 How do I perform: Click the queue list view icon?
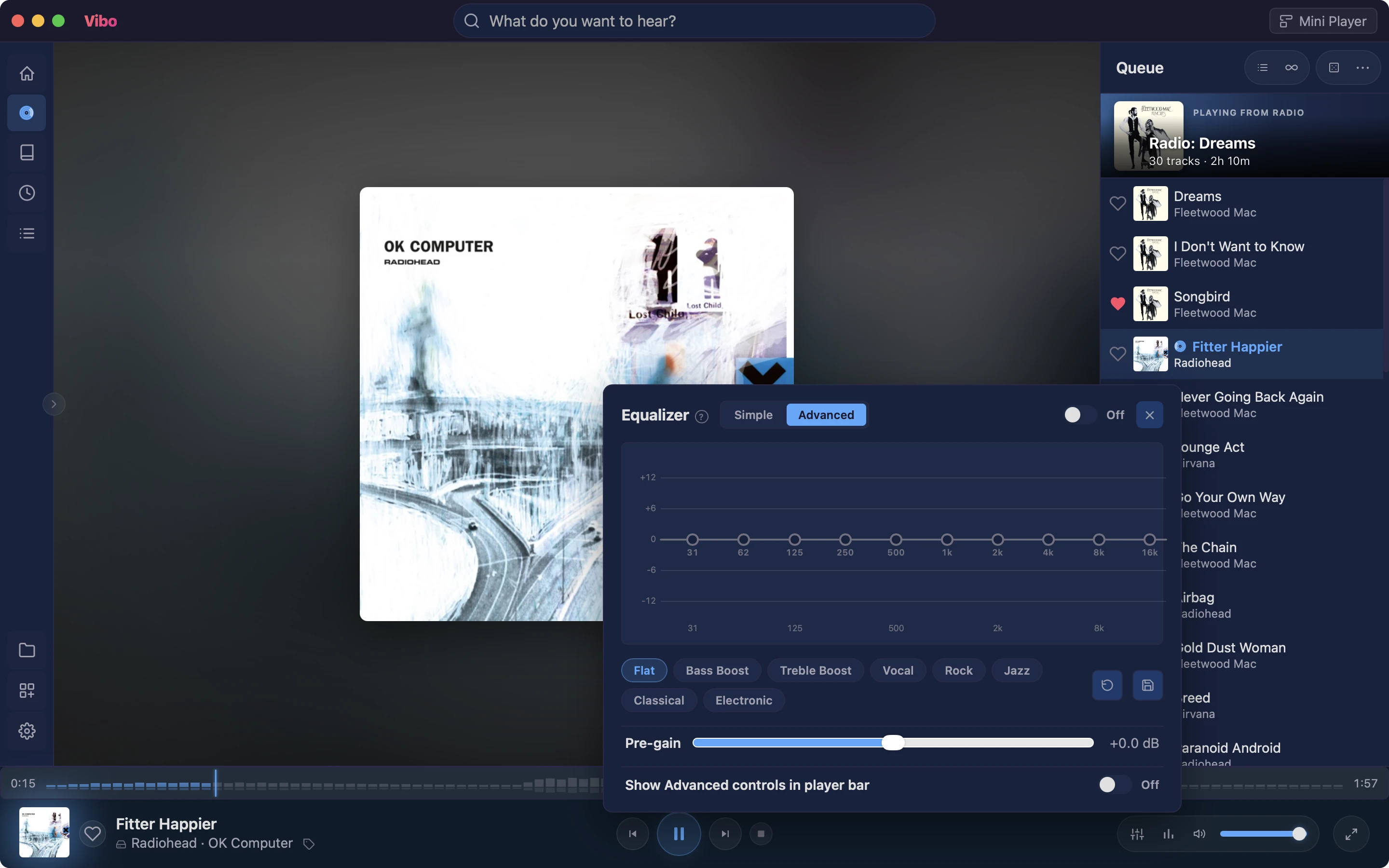pos(1262,68)
